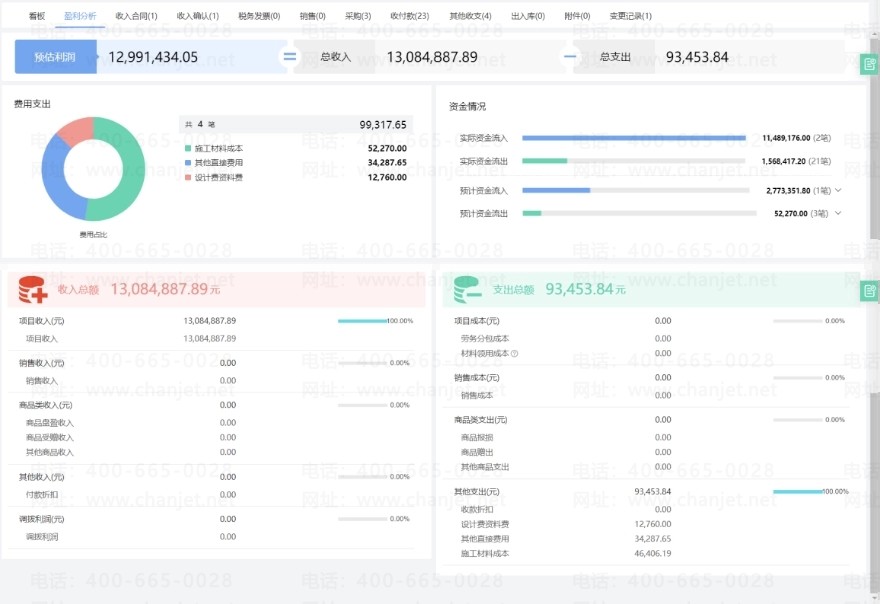Click the 费用支出 donut chart

click(x=93, y=168)
